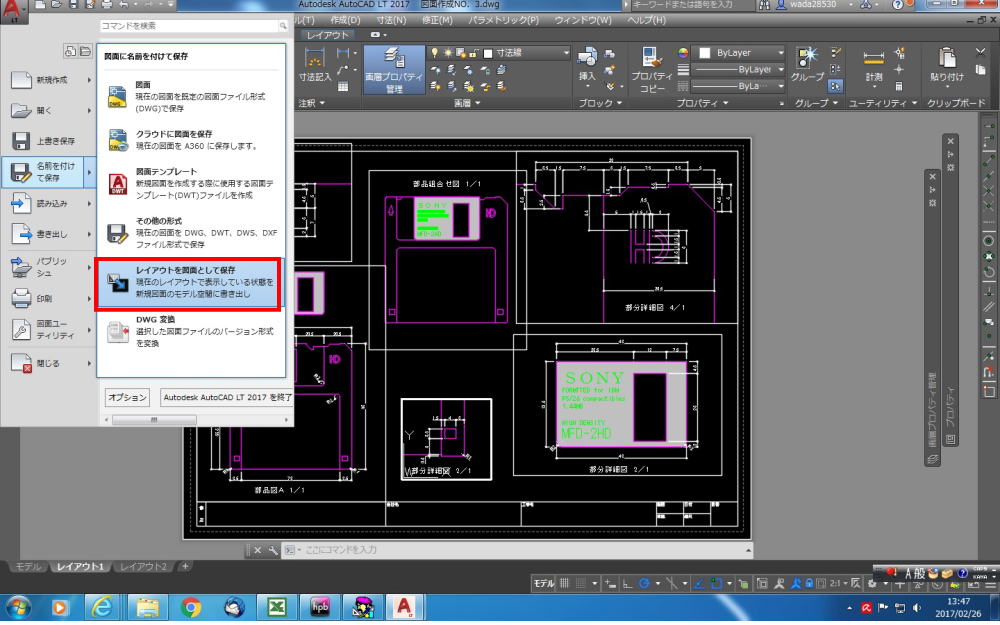Screen dimensions: 1000x625
Task: Click the recent documents icon in application menu
Action: pyautogui.click(x=71, y=51)
